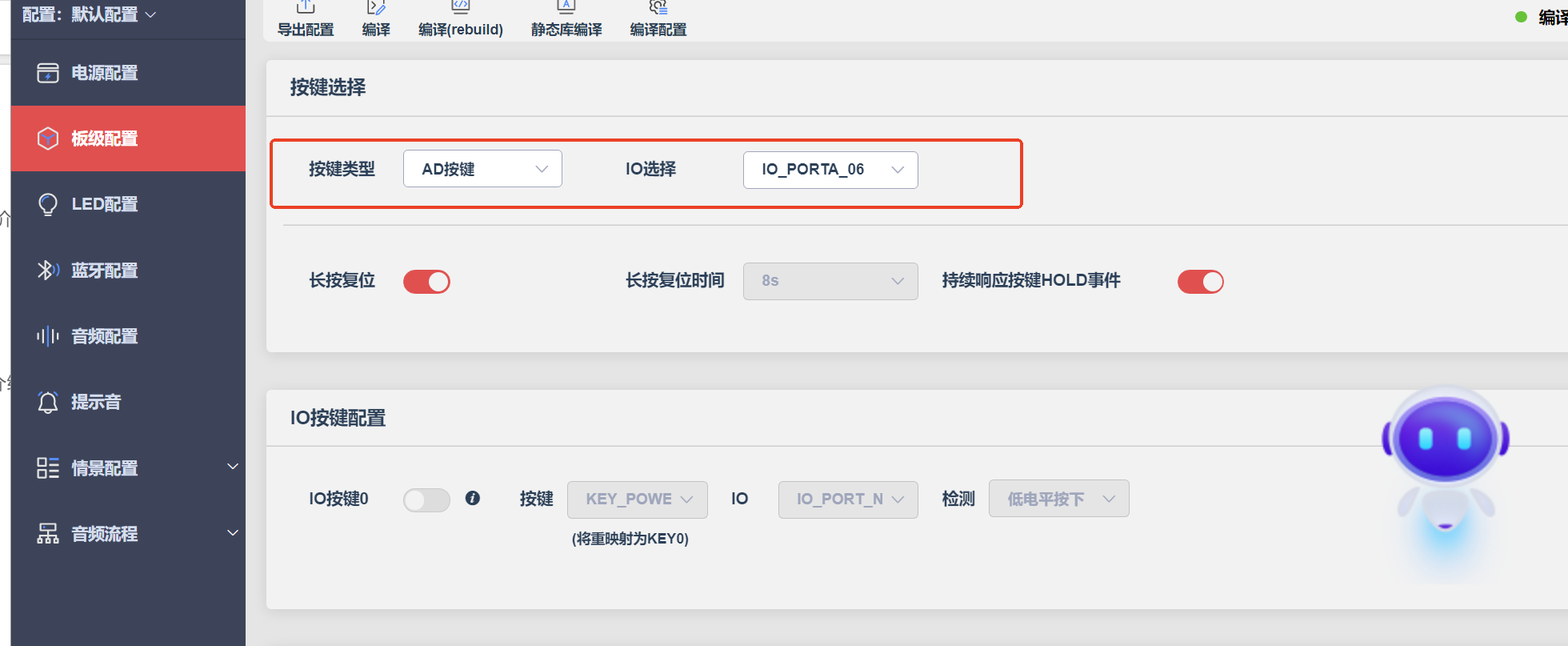Select 提示音 in the sidebar
The width and height of the screenshot is (1568, 646).
pyautogui.click(x=128, y=402)
